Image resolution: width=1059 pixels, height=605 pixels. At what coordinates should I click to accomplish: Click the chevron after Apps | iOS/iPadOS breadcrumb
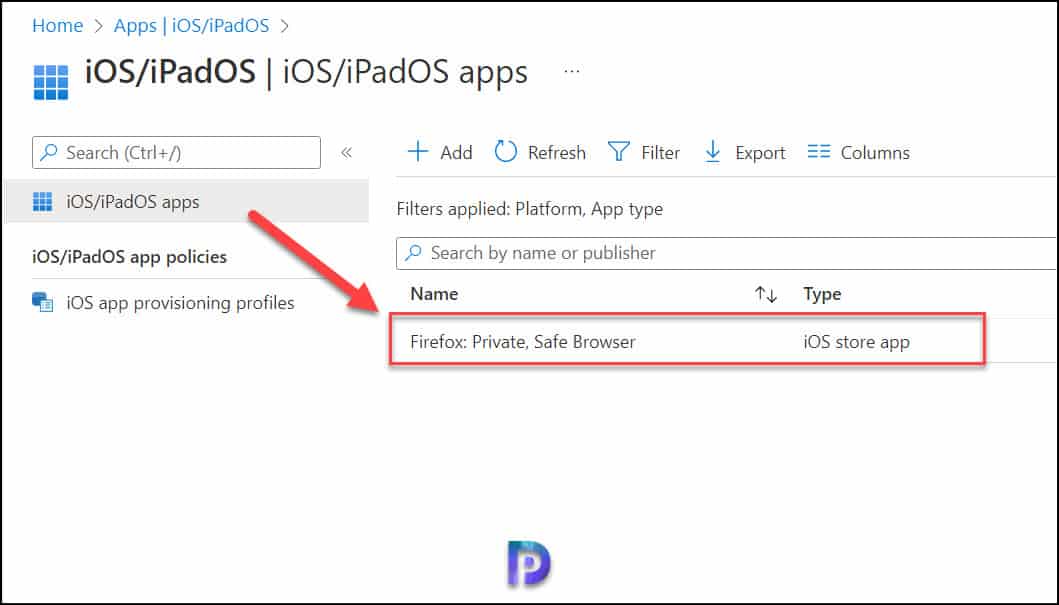(284, 26)
